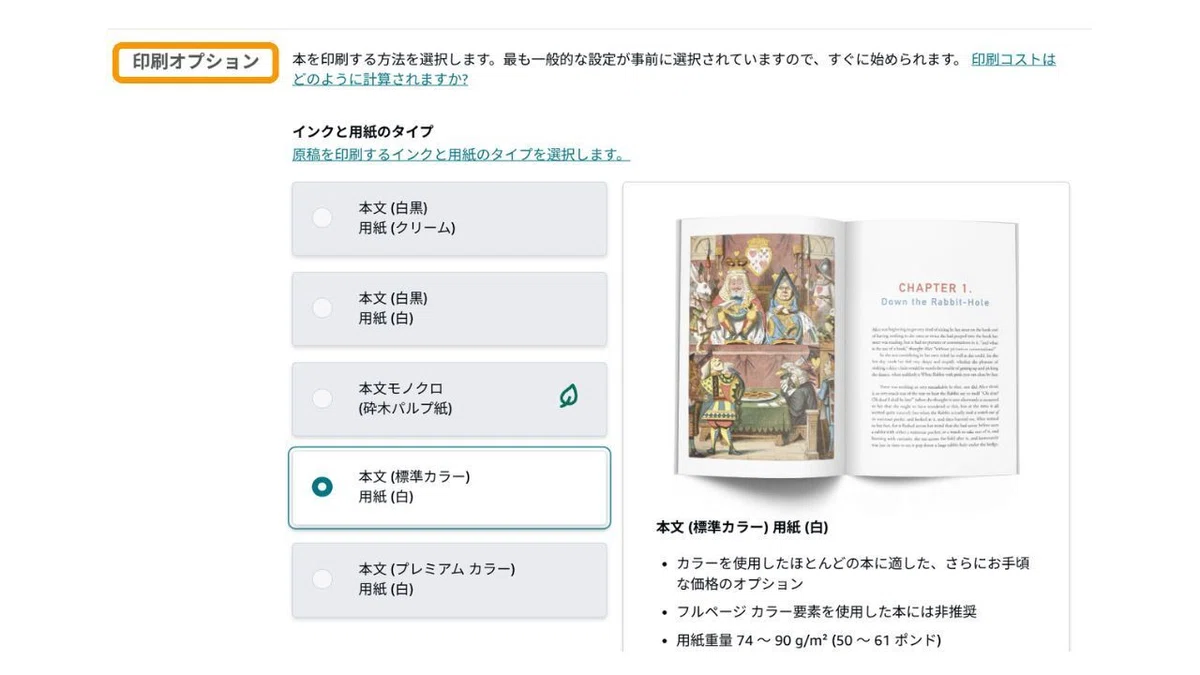This screenshot has width=1200, height=675.
Task: Click the フルページ カラー要素 非推奨 bullet
Action: [x=819, y=611]
